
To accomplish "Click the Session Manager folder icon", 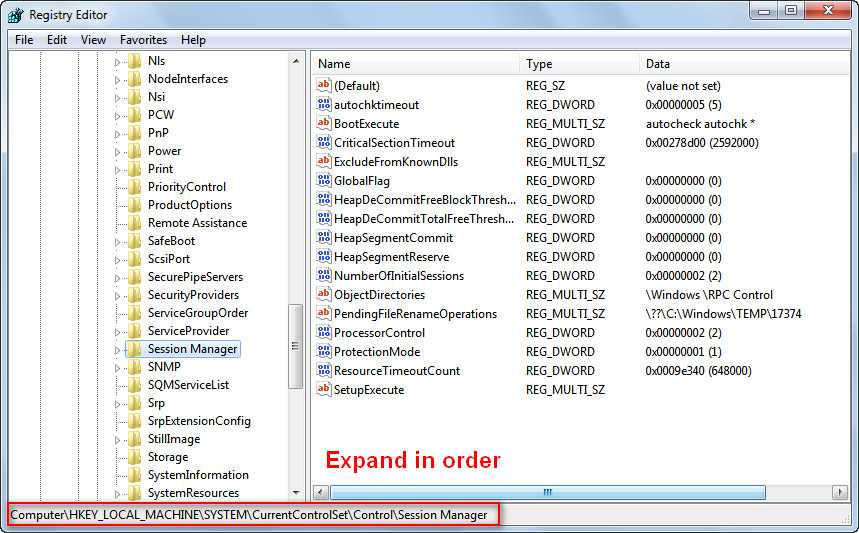I will tap(134, 349).
